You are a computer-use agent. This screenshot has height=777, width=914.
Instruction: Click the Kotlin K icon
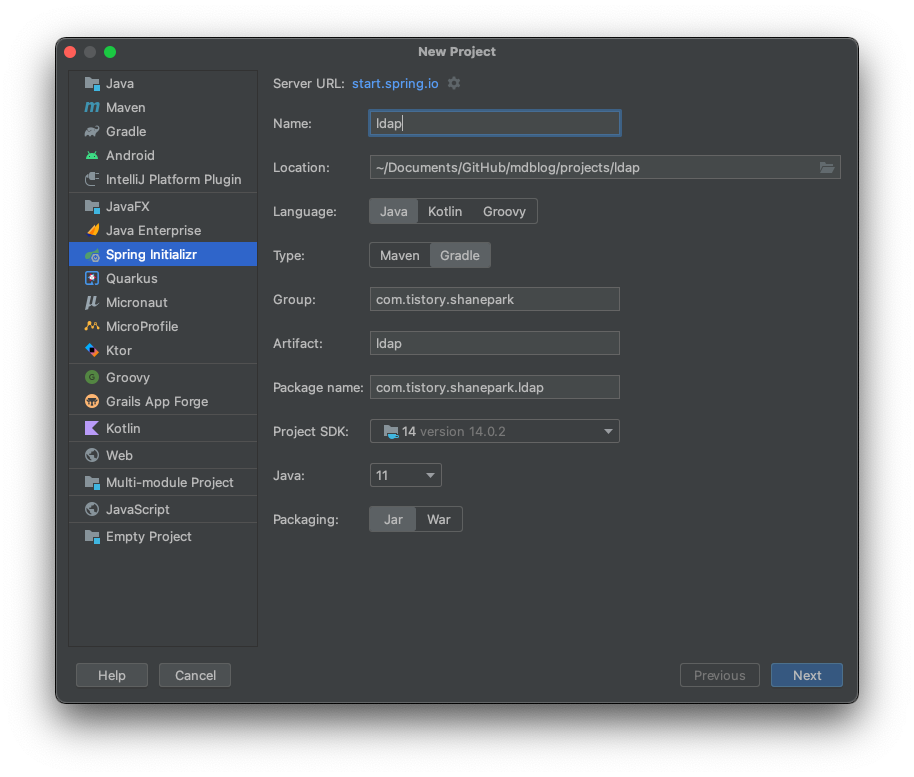pos(92,428)
